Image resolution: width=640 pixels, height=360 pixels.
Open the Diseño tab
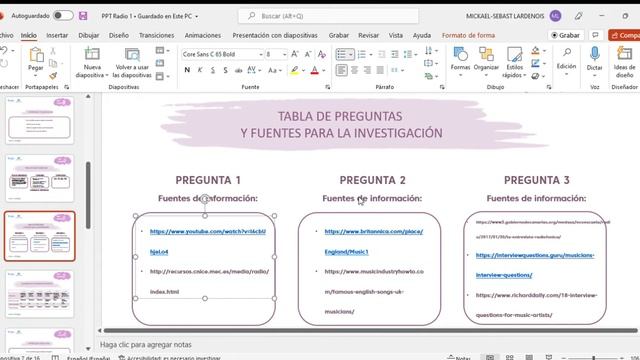pyautogui.click(x=119, y=36)
